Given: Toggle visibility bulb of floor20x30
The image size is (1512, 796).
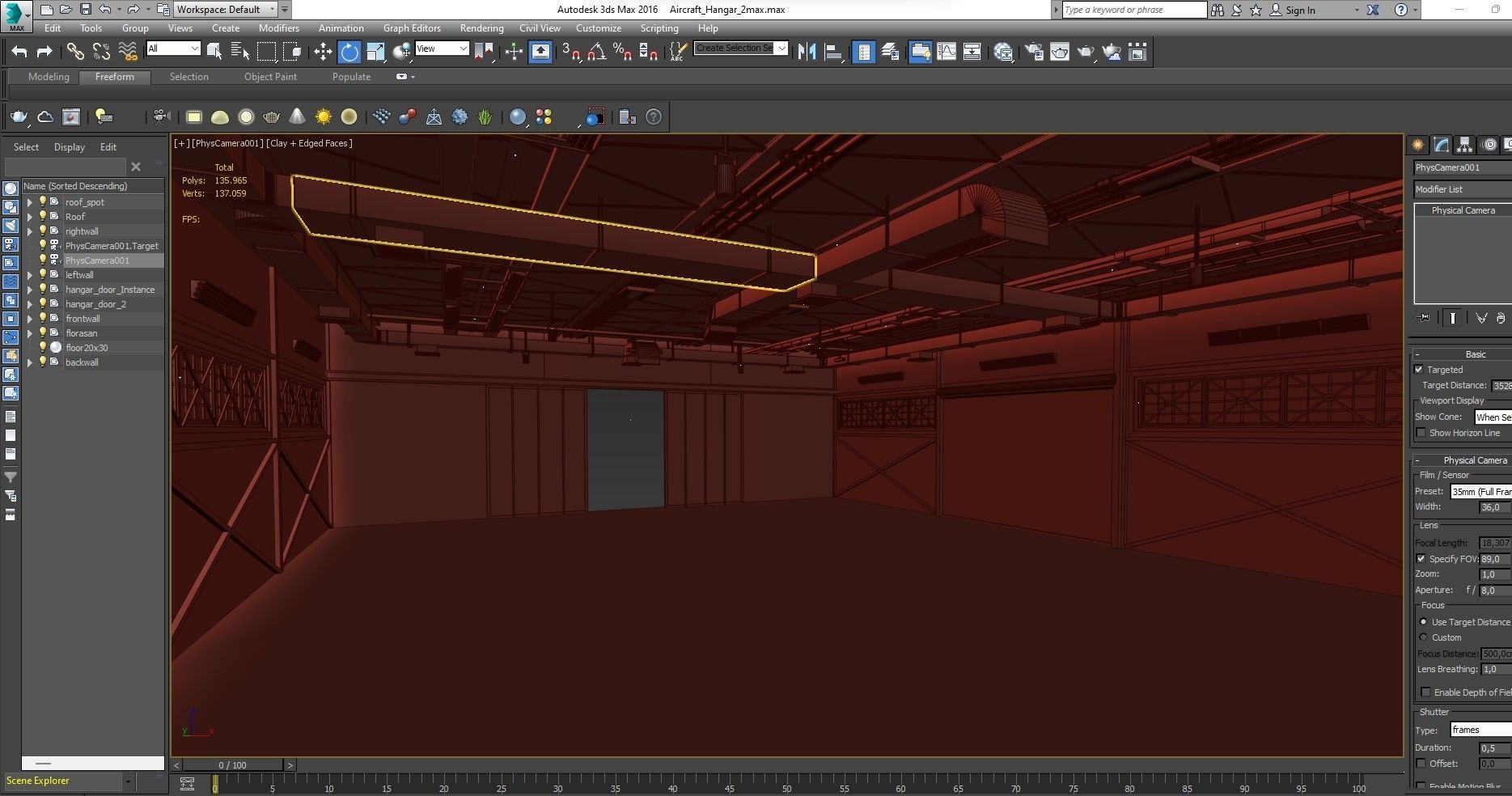Looking at the screenshot, I should (x=43, y=347).
